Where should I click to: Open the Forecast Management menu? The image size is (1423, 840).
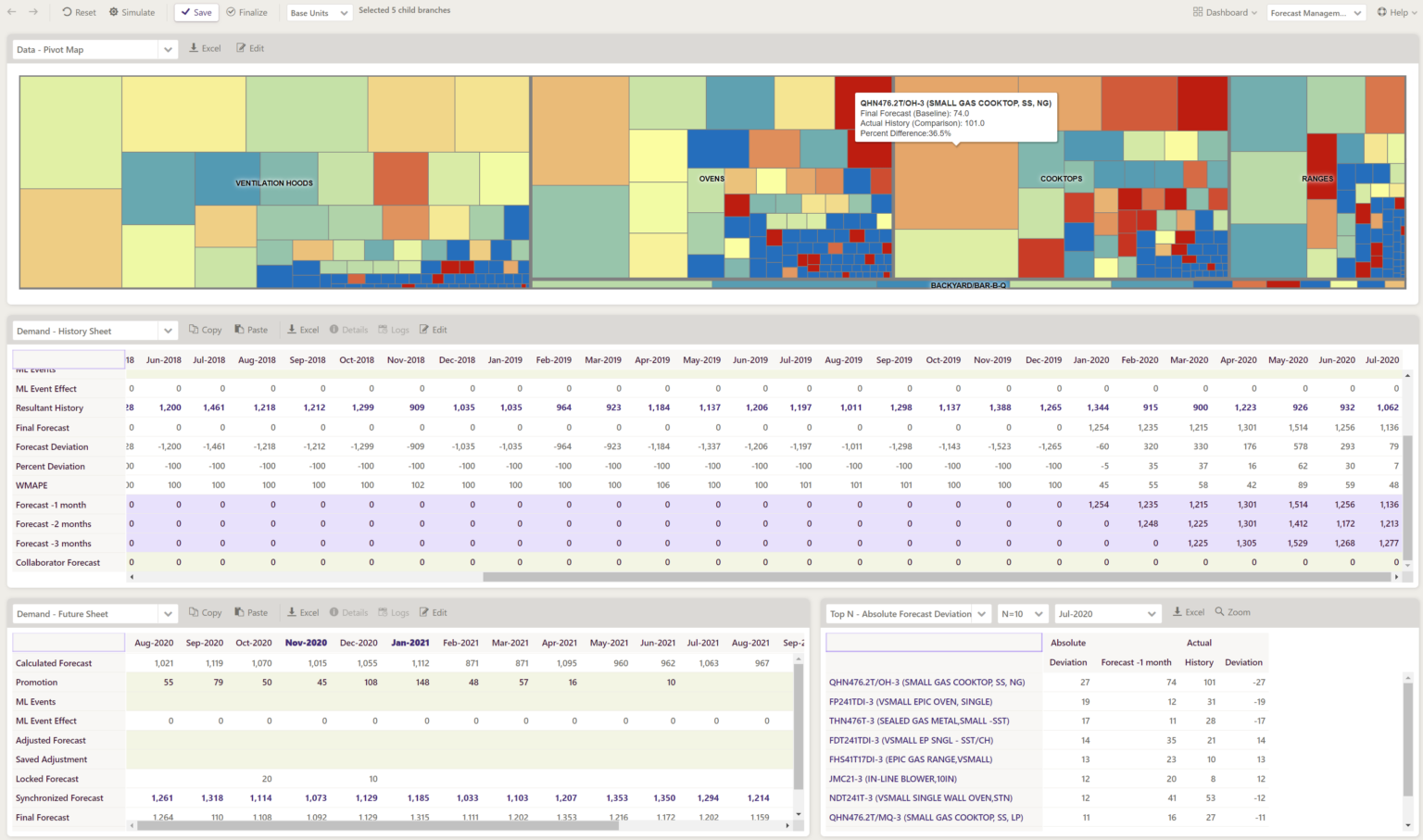click(1316, 12)
